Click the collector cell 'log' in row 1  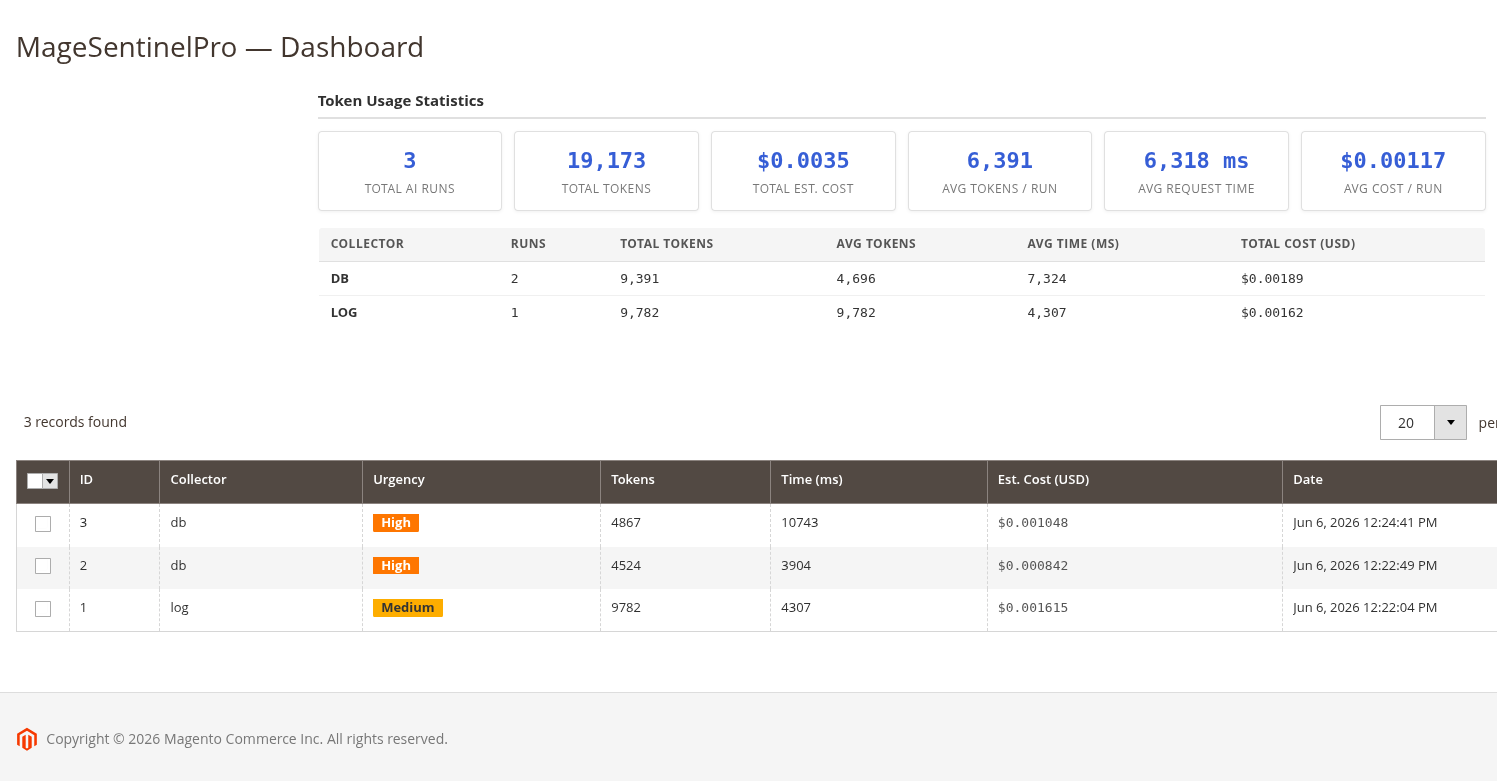coord(180,608)
